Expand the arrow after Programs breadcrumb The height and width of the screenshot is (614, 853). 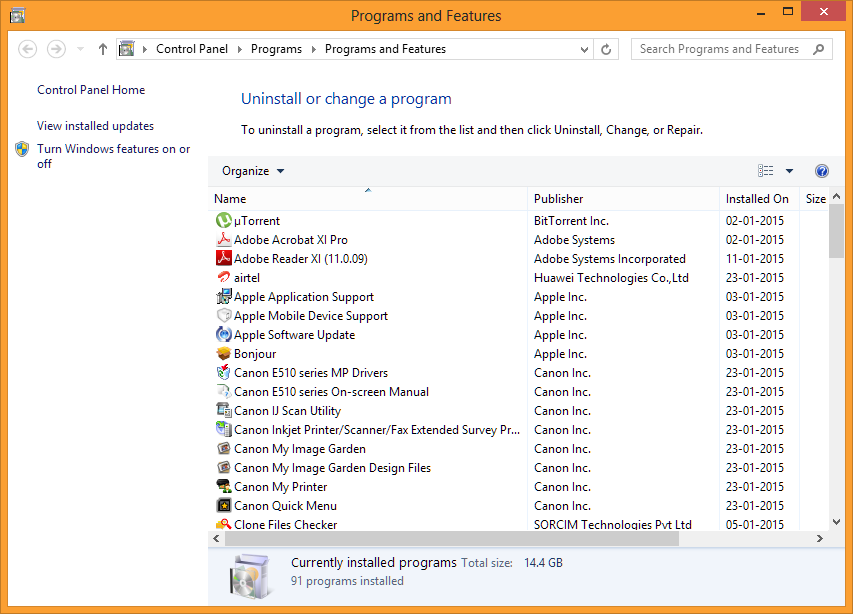(x=313, y=49)
